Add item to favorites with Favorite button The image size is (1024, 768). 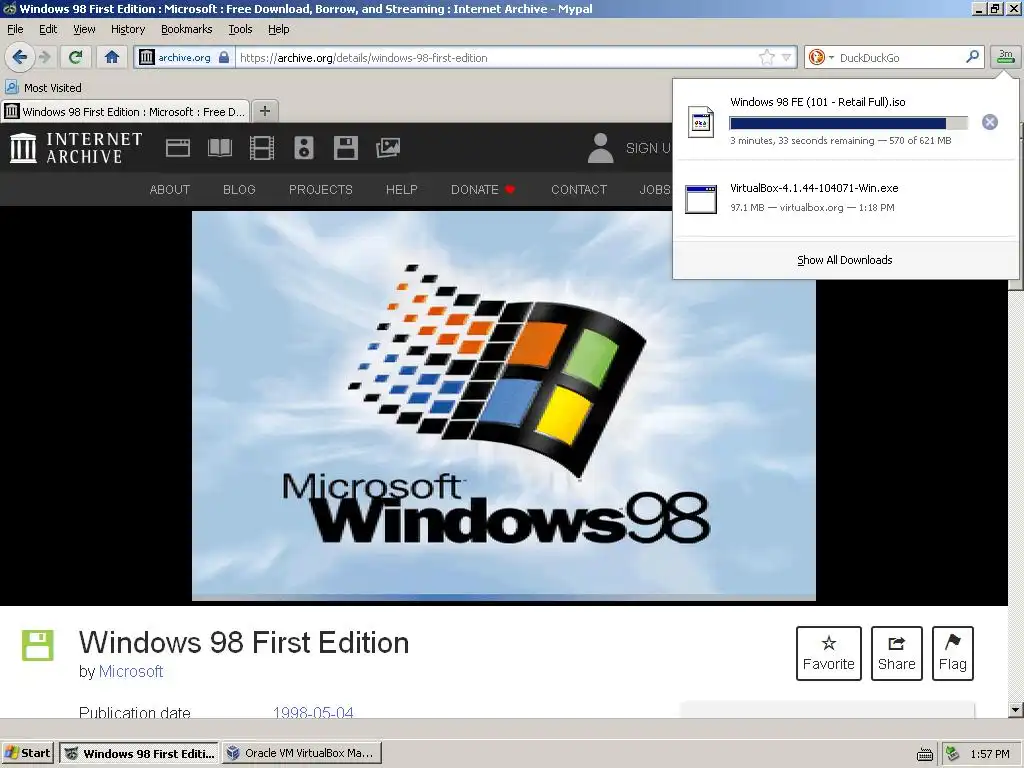coord(829,653)
